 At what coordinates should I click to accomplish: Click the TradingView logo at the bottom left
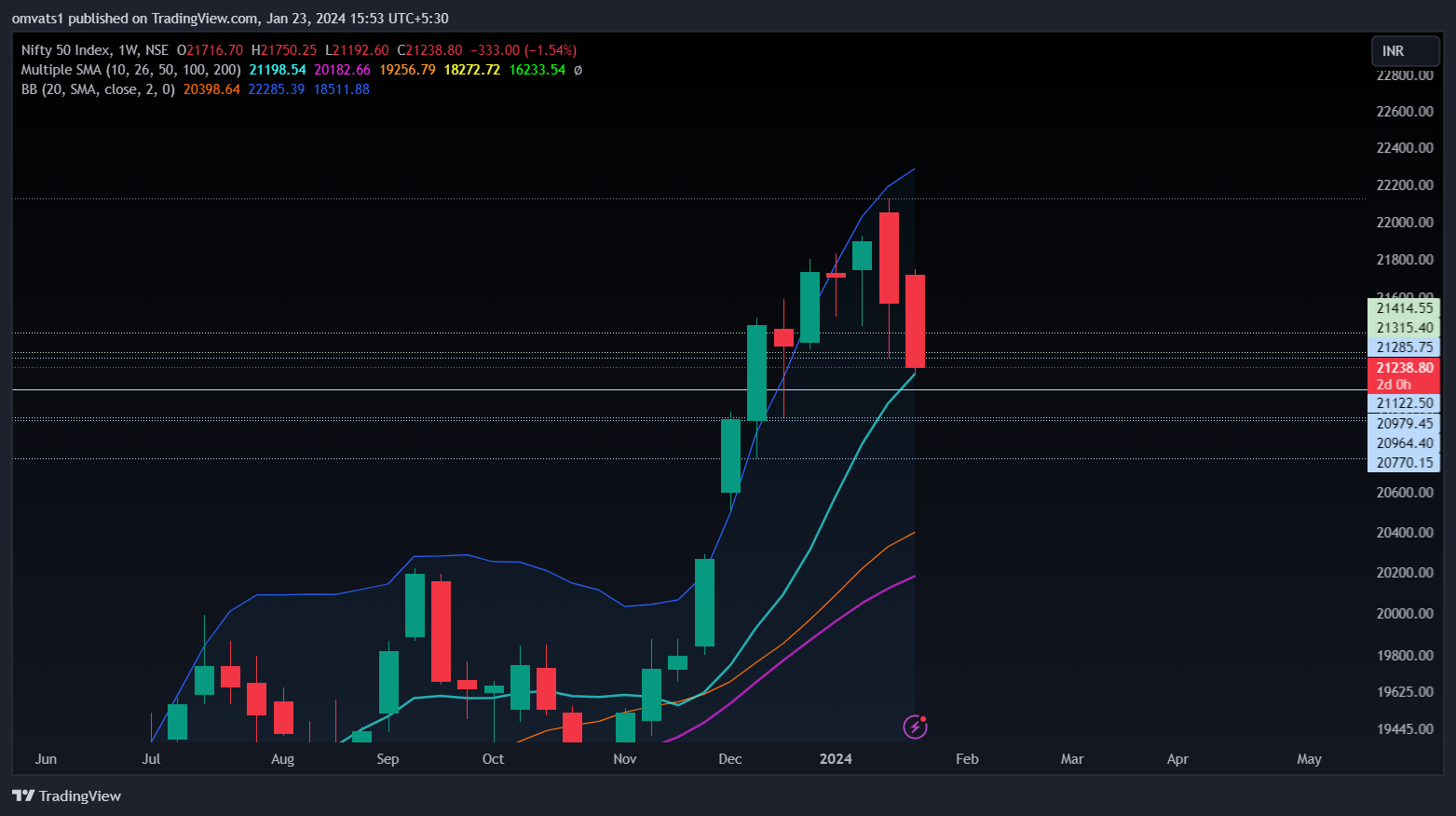66,796
